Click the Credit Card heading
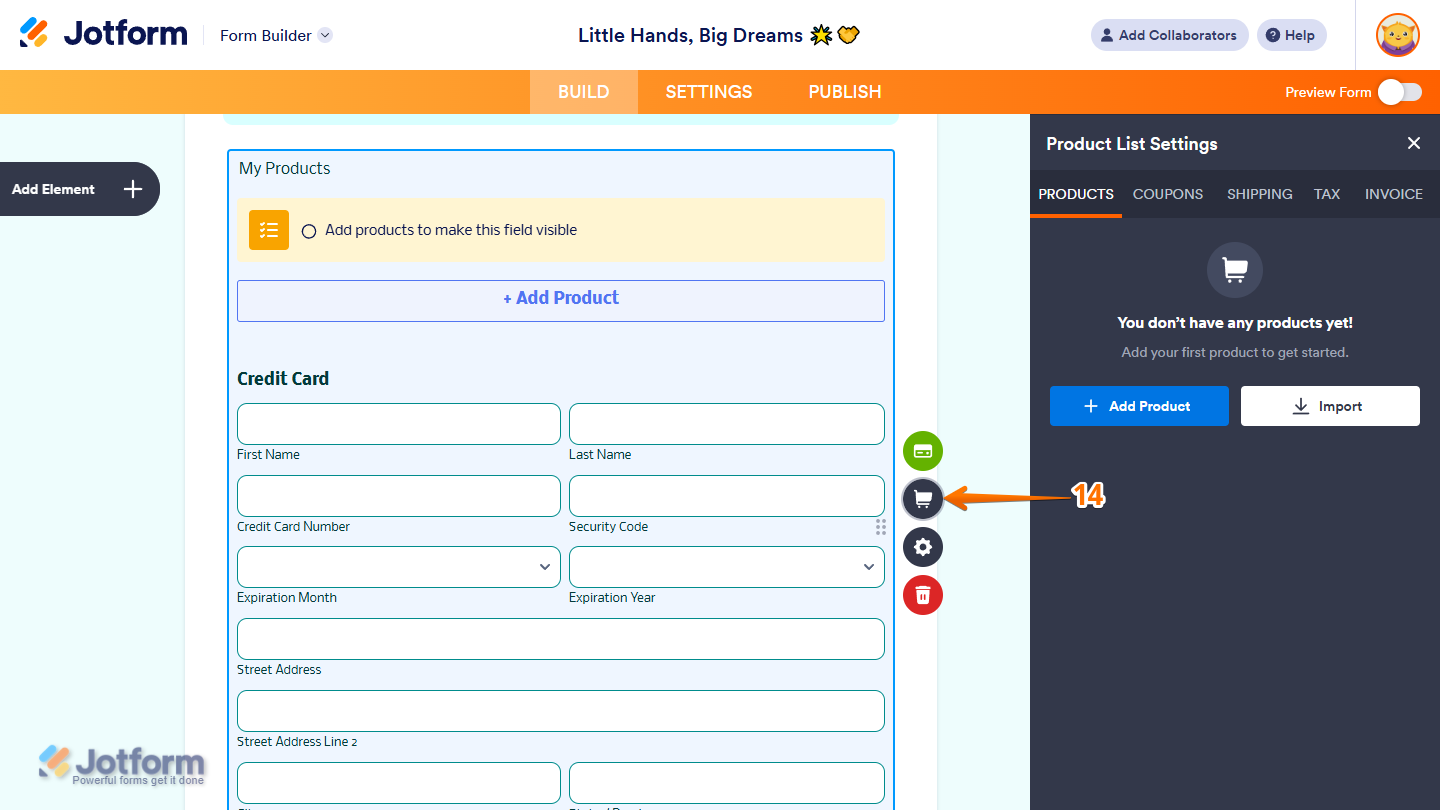Viewport: 1440px width, 810px height. click(x=283, y=378)
